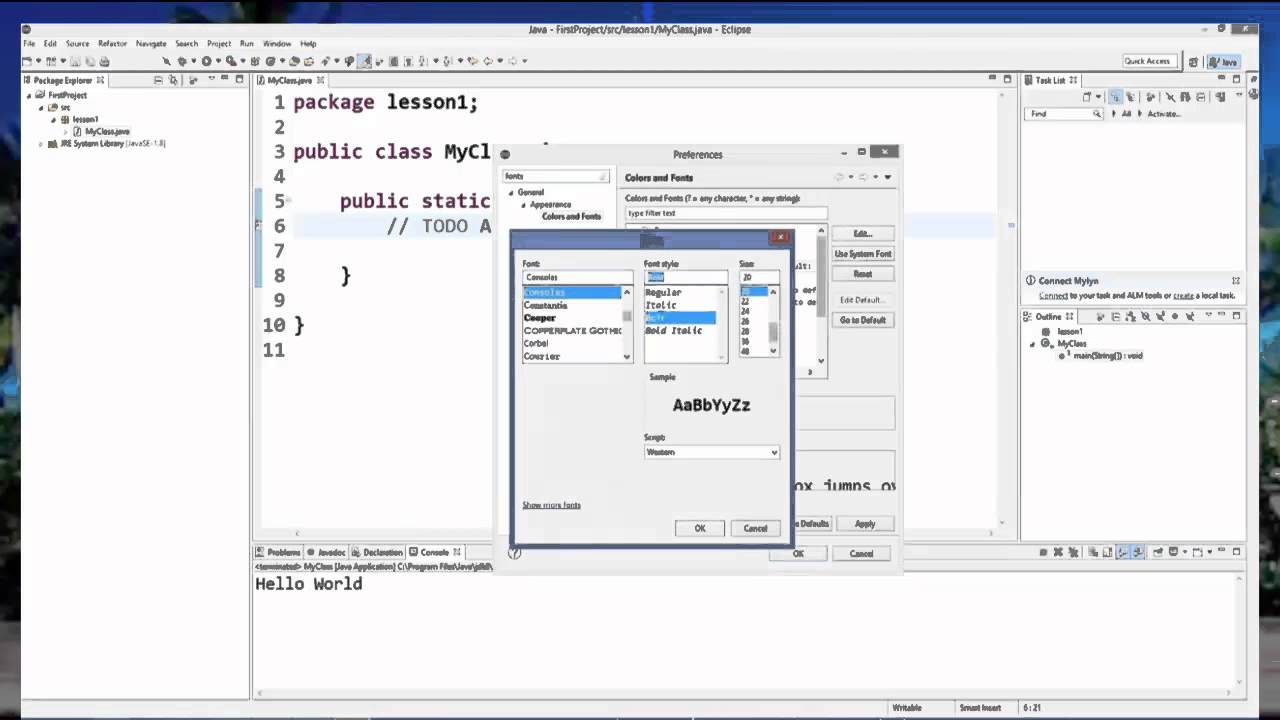Select MyClass.java in Package Explorer
Screen dimensions: 1280x720
click(x=106, y=131)
